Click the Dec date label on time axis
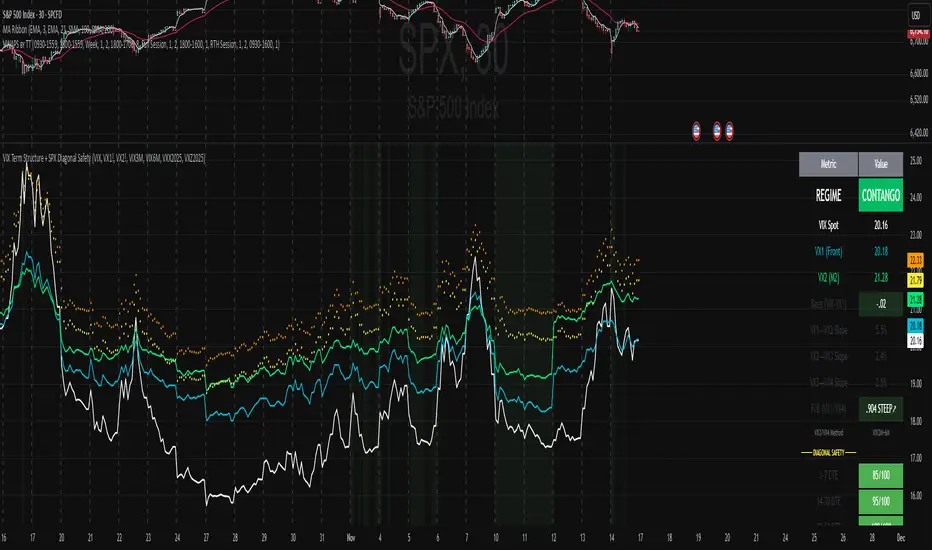The width and height of the screenshot is (932, 550). coord(900,538)
